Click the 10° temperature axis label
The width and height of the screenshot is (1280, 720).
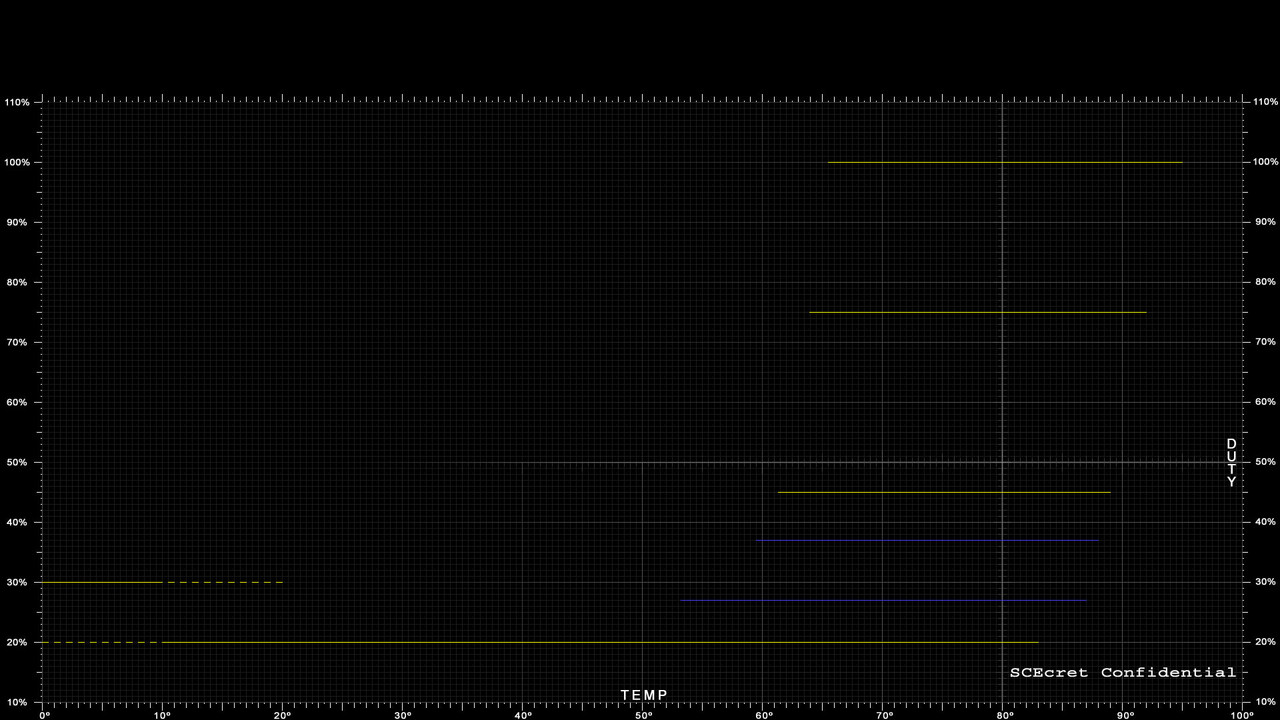point(162,715)
